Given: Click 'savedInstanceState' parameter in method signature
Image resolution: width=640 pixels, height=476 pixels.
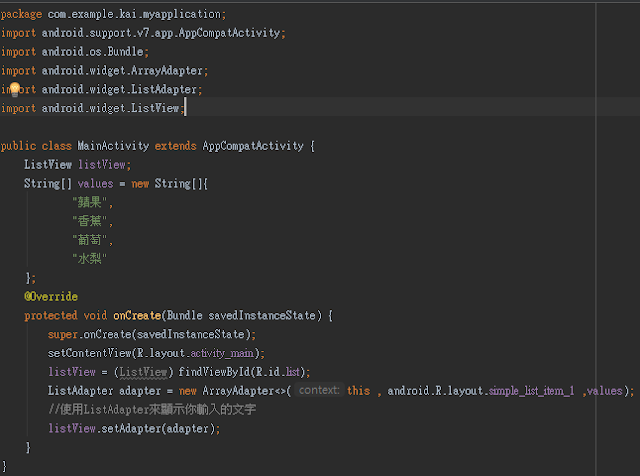Looking at the screenshot, I should click(x=262, y=316).
